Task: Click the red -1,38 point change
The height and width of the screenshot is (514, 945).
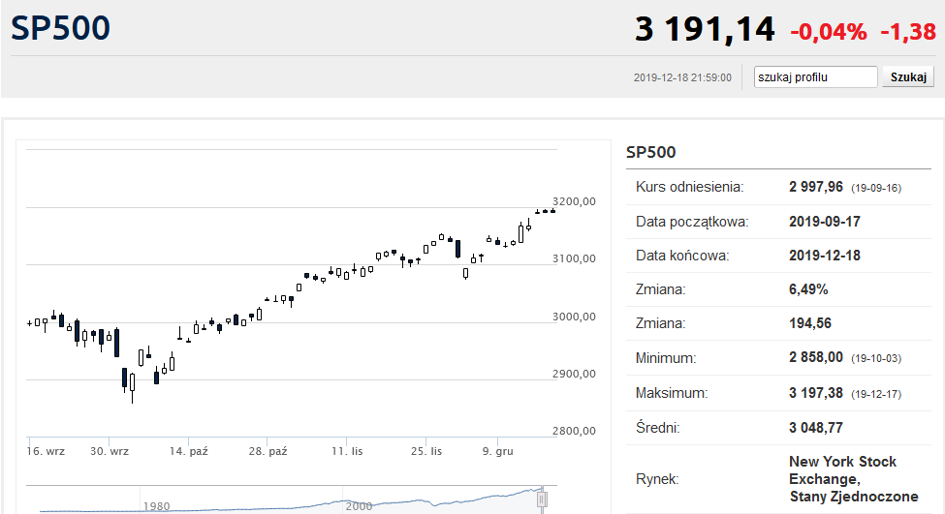Action: (x=908, y=31)
